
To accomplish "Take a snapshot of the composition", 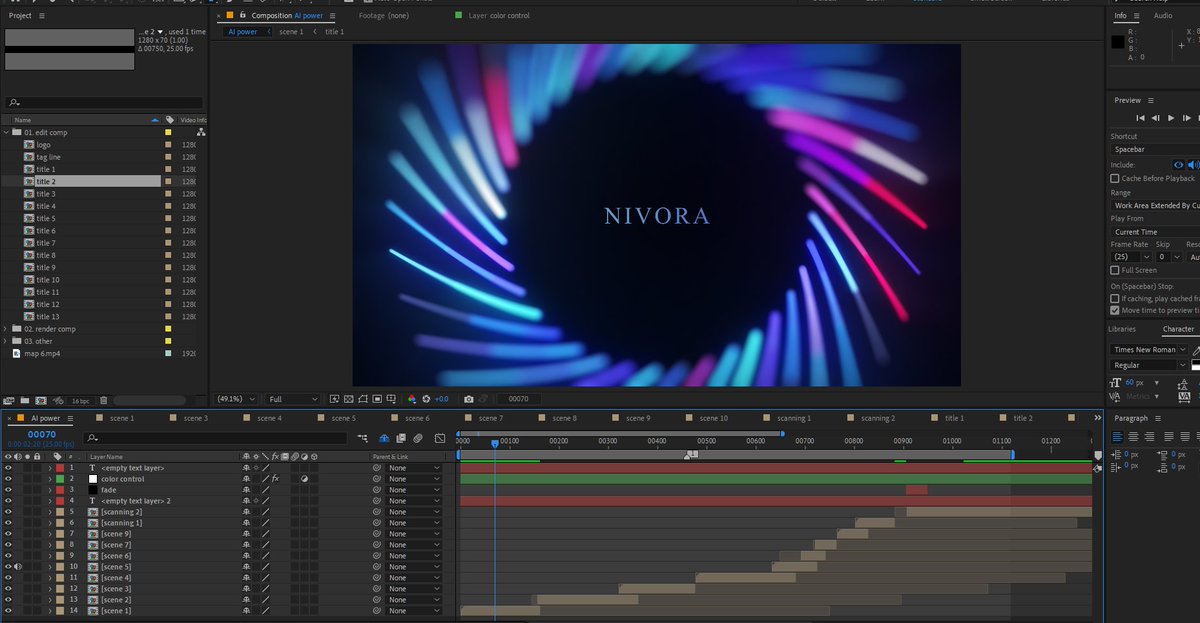I will point(468,398).
